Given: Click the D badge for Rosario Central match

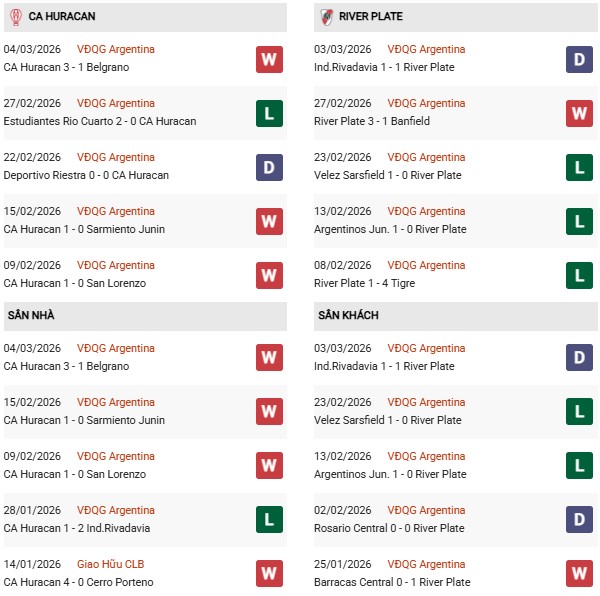Looking at the screenshot, I should coord(580,520).
